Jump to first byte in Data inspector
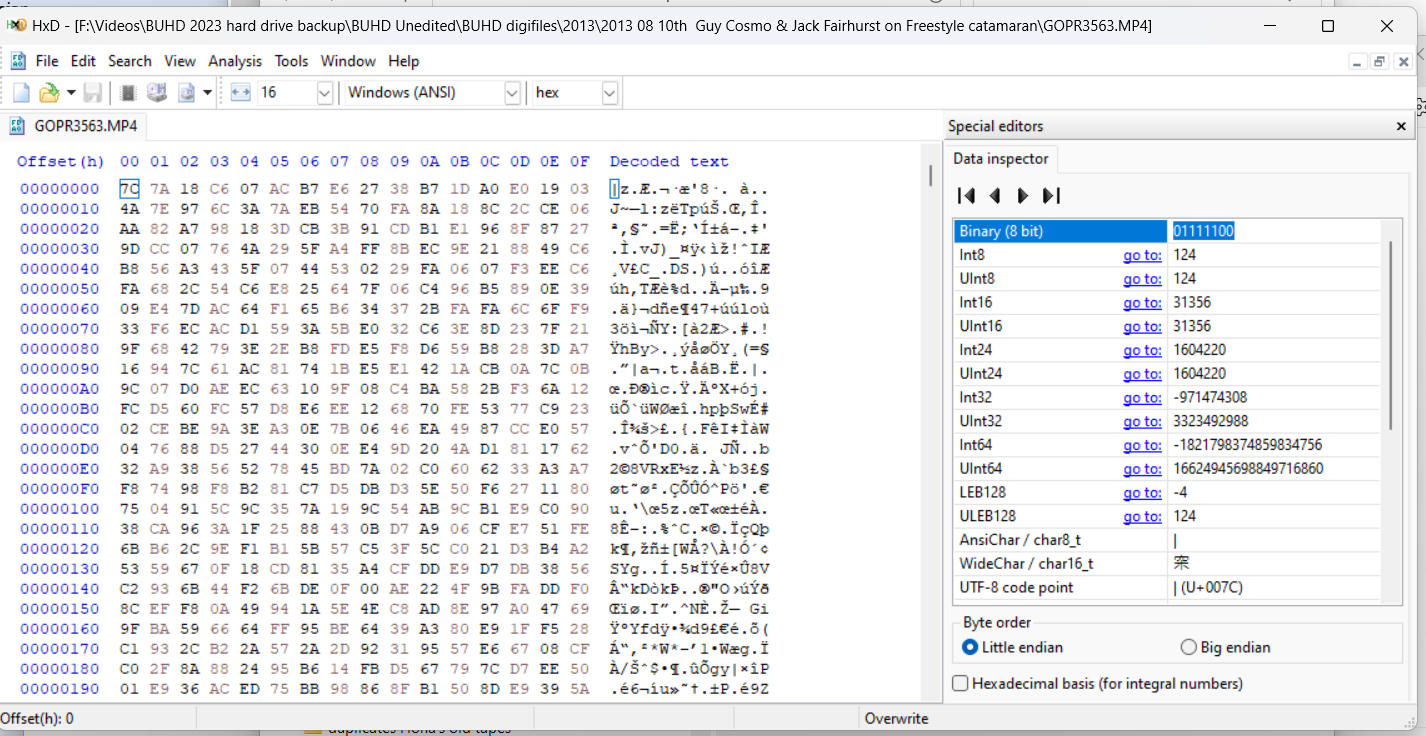 click(966, 196)
